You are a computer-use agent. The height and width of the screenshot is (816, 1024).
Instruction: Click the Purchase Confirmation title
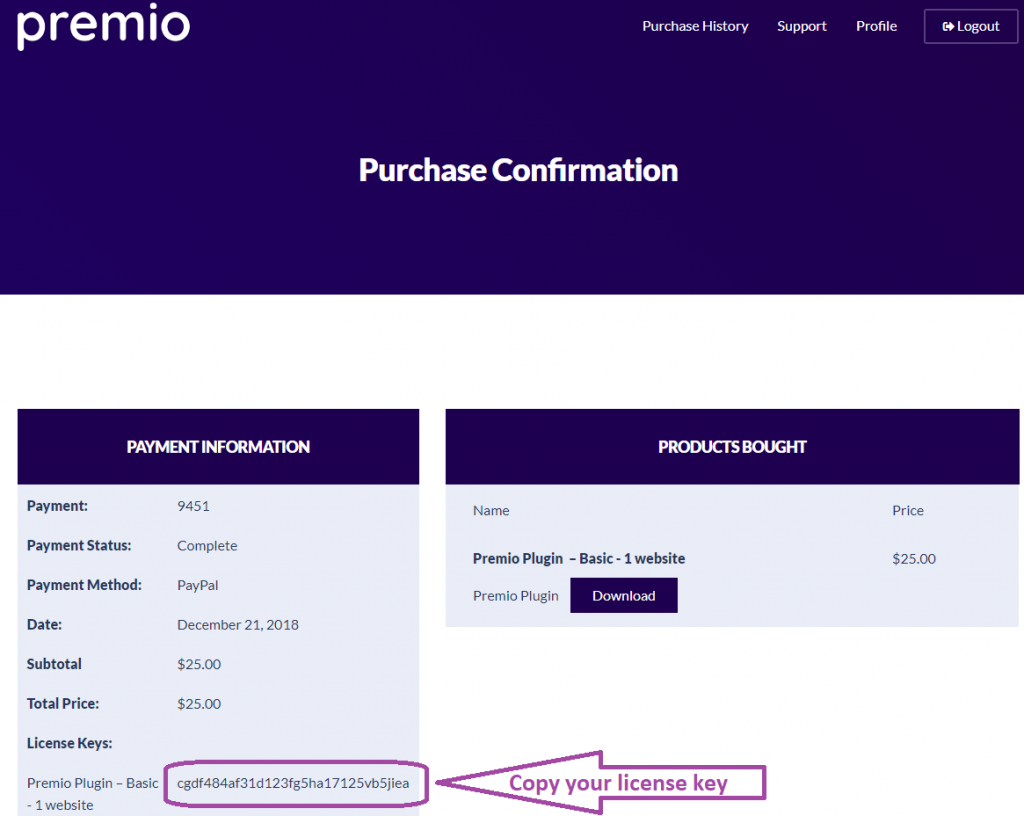tap(517, 169)
